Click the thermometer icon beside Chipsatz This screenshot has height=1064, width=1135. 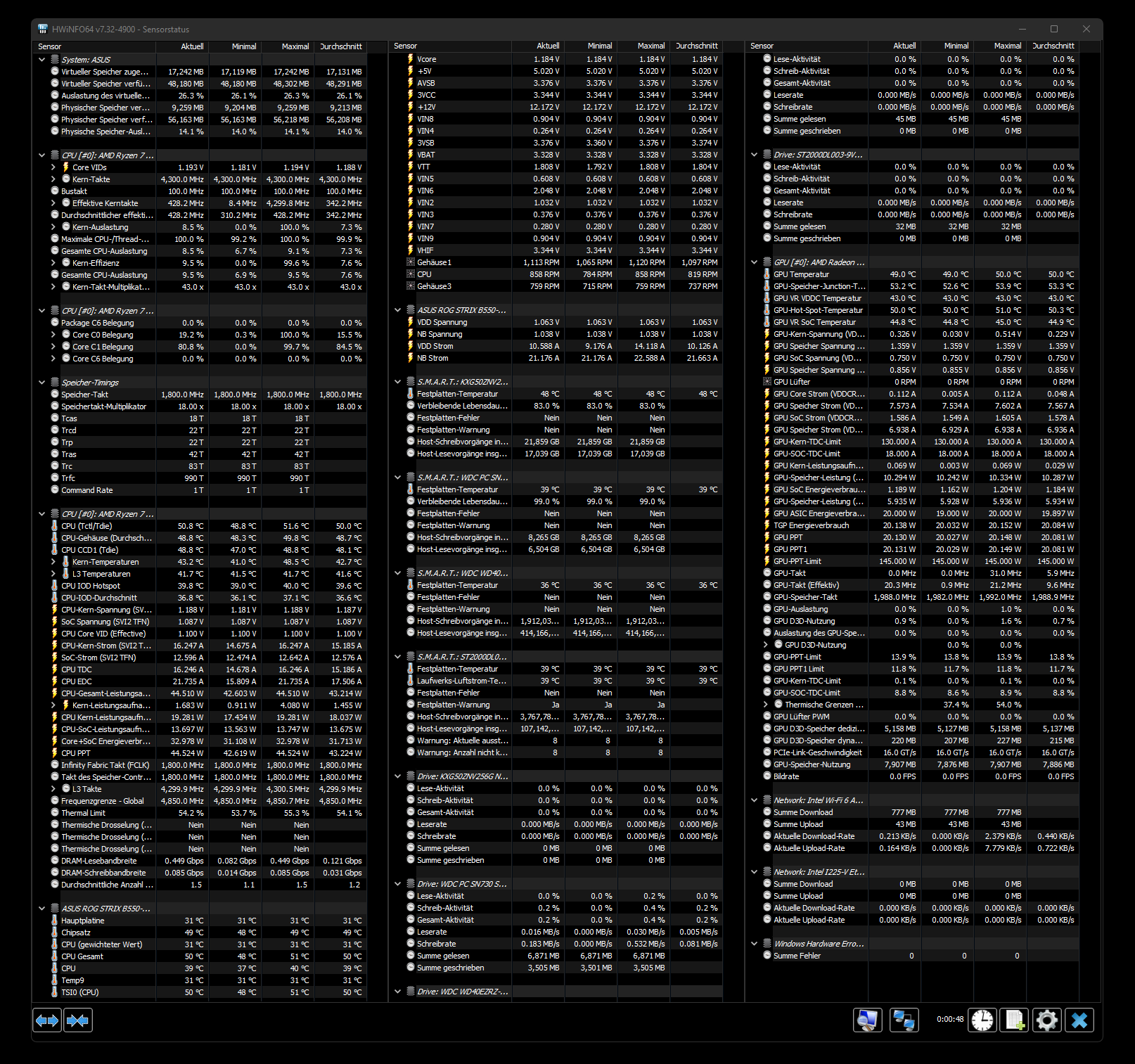point(55,932)
